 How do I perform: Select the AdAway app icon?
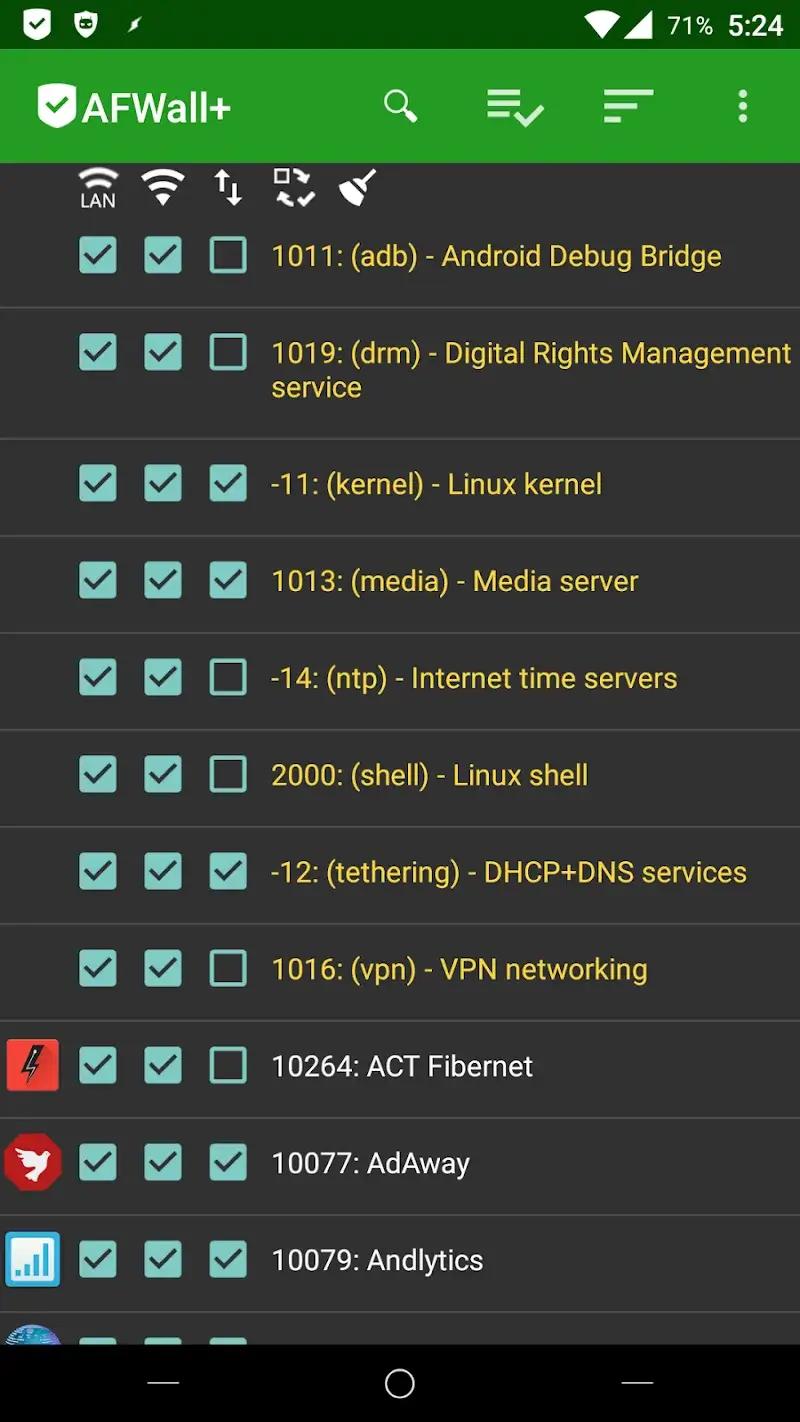pos(32,1162)
